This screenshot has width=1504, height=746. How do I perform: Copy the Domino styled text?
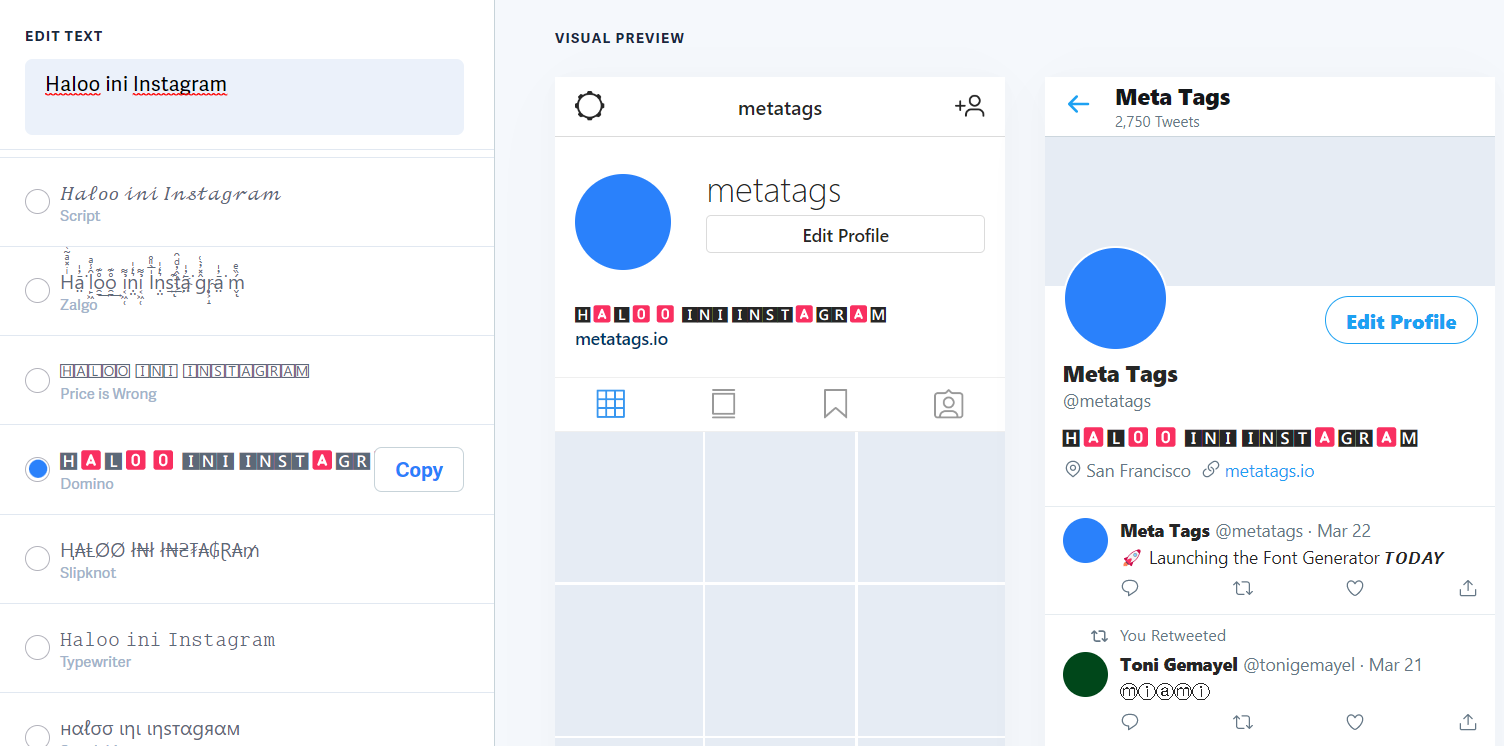click(418, 470)
